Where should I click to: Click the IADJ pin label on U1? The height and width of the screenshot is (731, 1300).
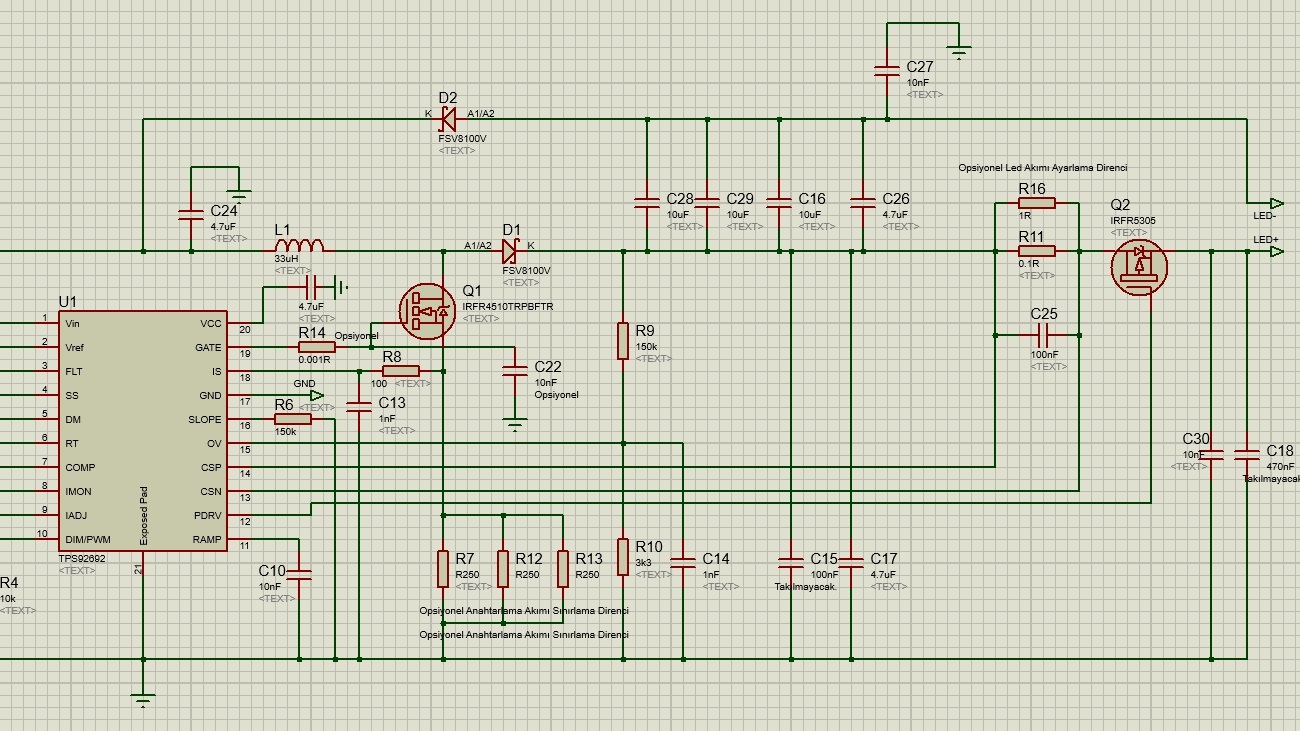(76, 516)
